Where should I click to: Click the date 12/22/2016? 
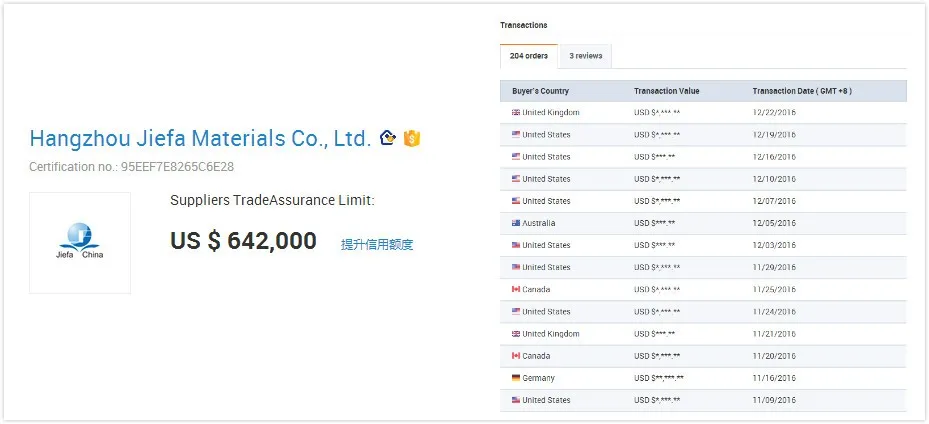click(x=774, y=113)
